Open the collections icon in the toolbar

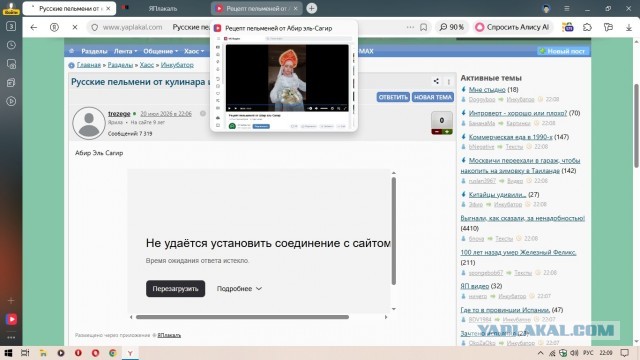(x=608, y=27)
